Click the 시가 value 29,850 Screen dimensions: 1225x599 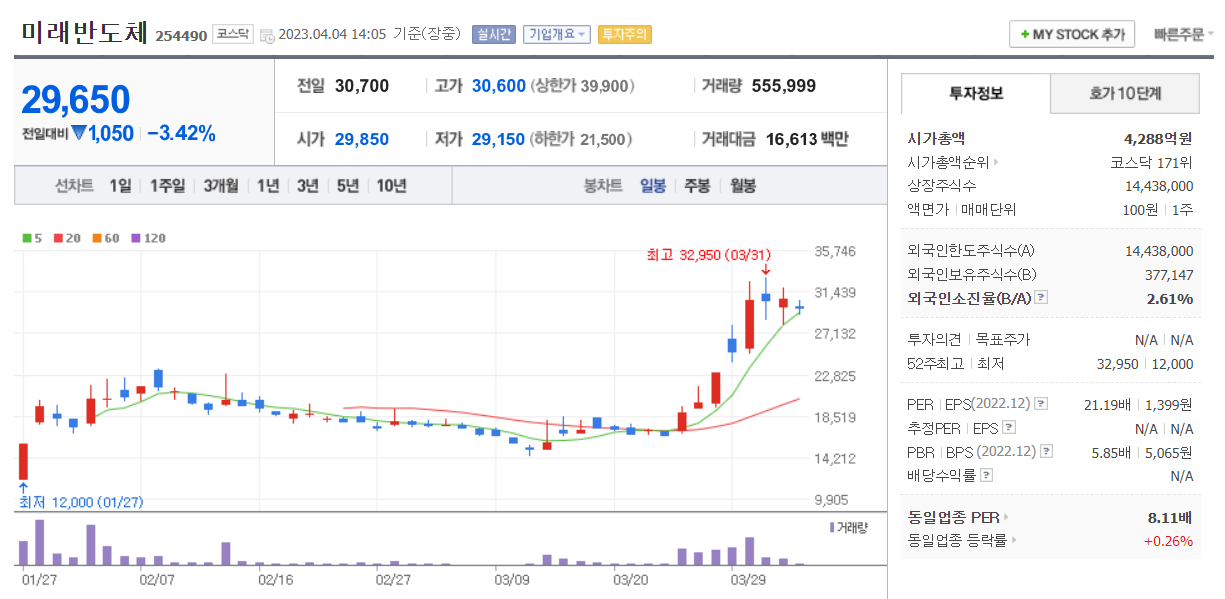click(362, 139)
